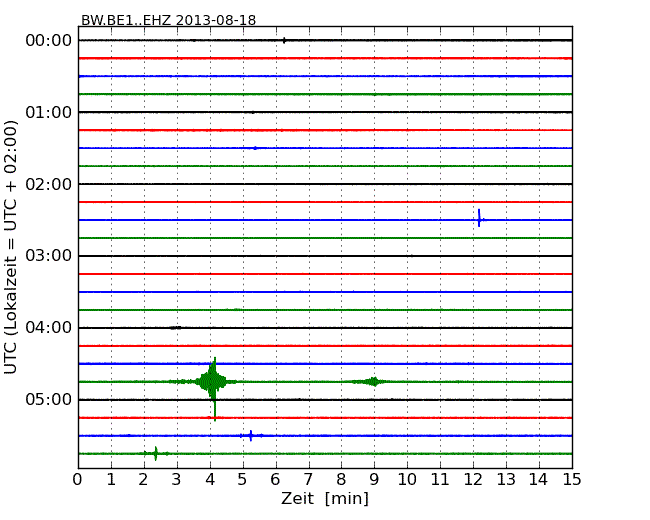This screenshot has width=650, height=520.
Task: Click the x-axis tick label 9
Action: (374, 480)
